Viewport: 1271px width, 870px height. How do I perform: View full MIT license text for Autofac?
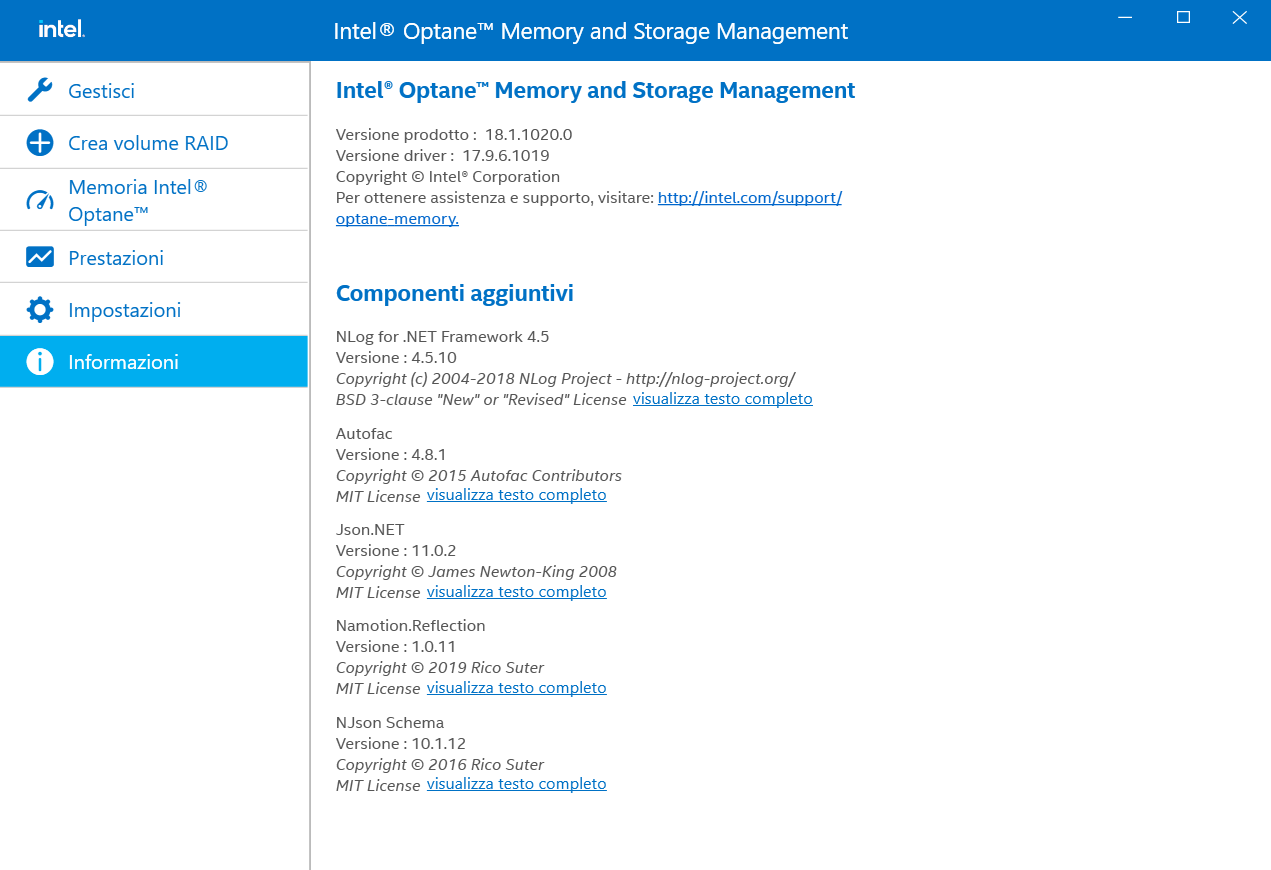click(x=516, y=495)
